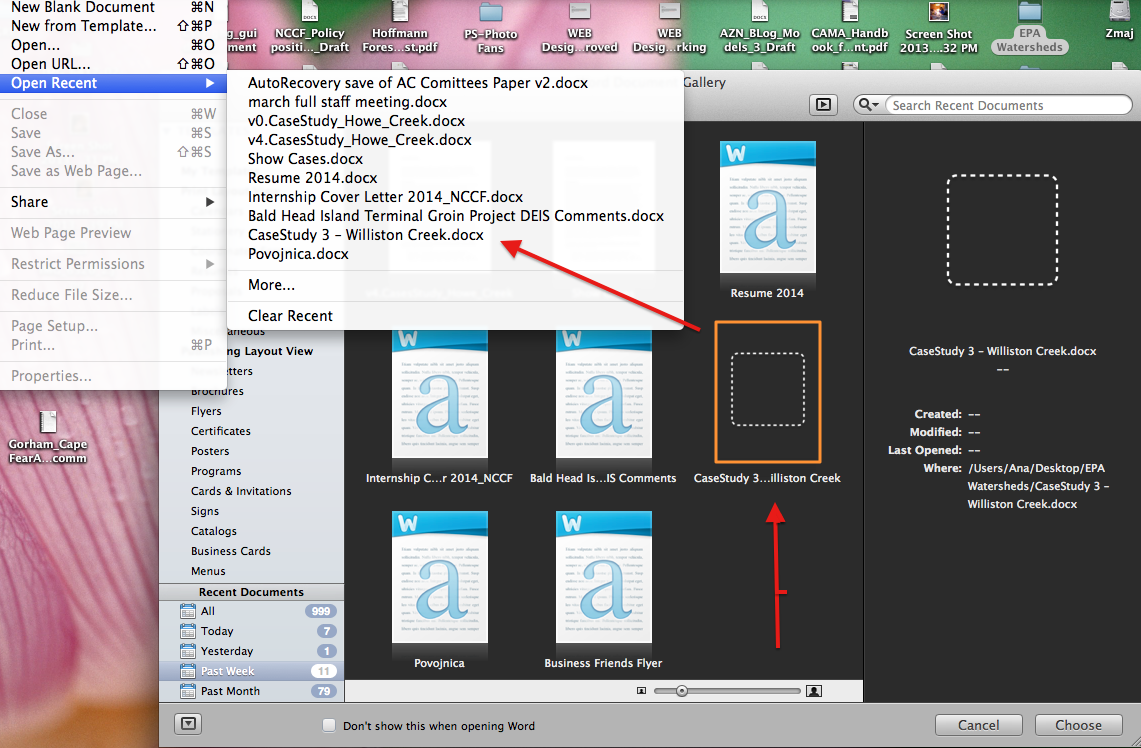Select the Signs template category
The height and width of the screenshot is (748, 1141).
204,511
